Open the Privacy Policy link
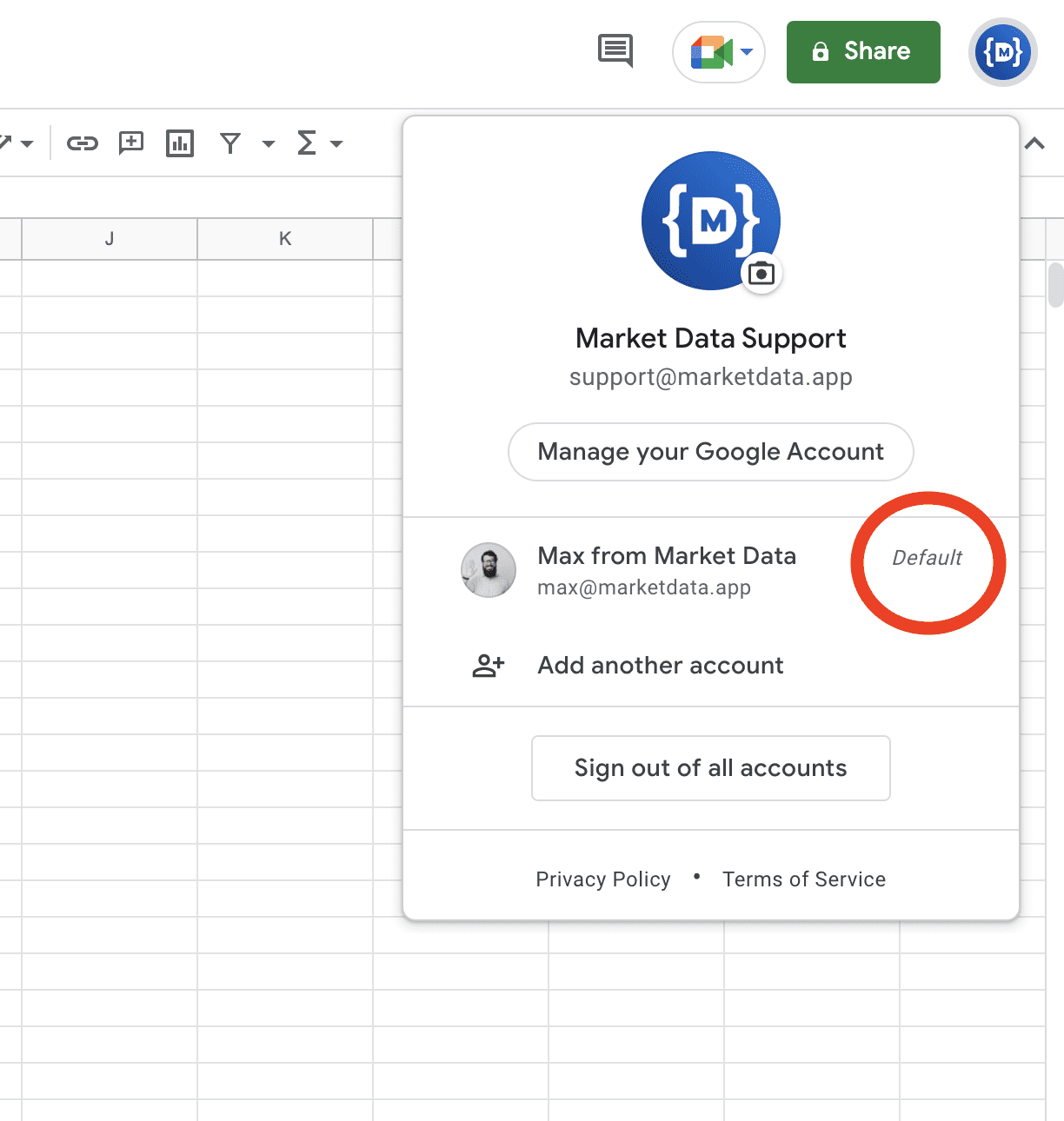The height and width of the screenshot is (1121, 1064). [x=603, y=879]
